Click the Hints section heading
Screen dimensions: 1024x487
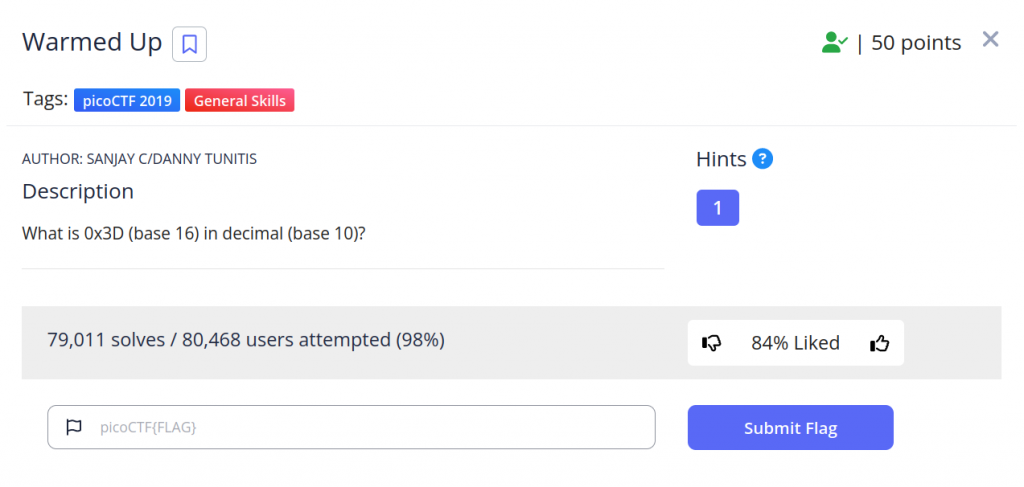tap(721, 159)
